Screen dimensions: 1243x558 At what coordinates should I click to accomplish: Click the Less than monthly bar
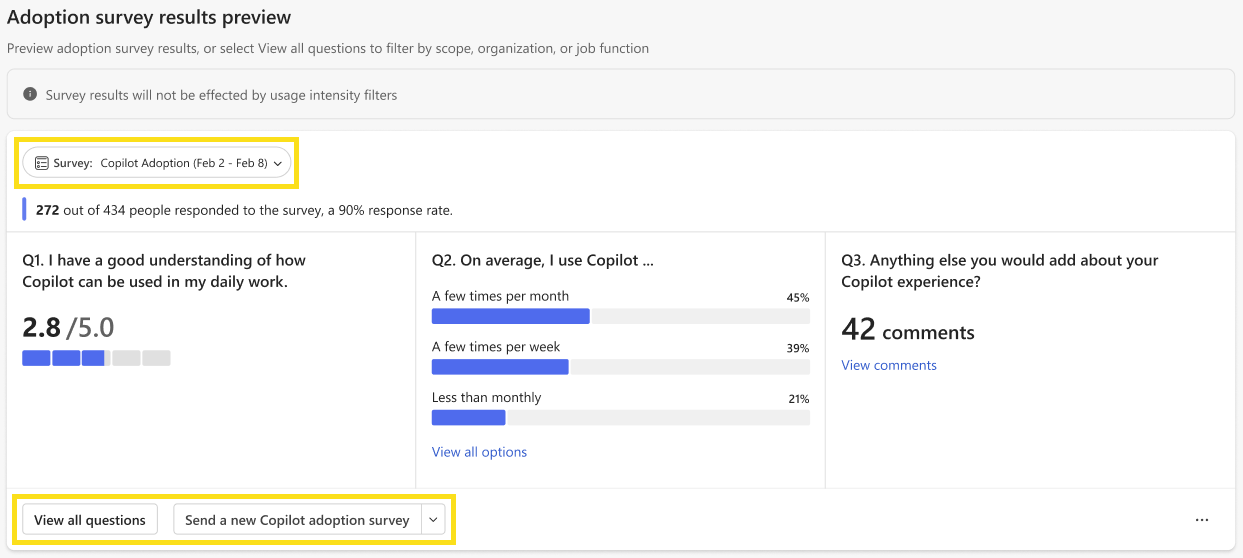coord(620,418)
